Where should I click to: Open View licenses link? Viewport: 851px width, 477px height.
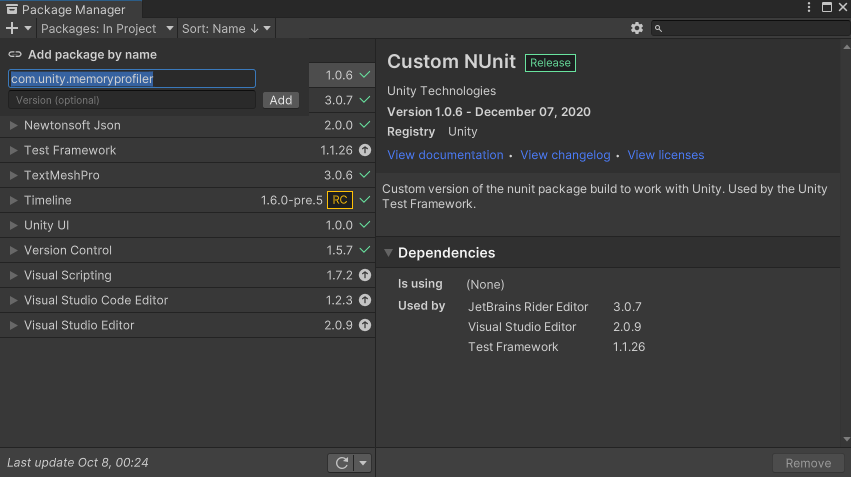tap(665, 155)
